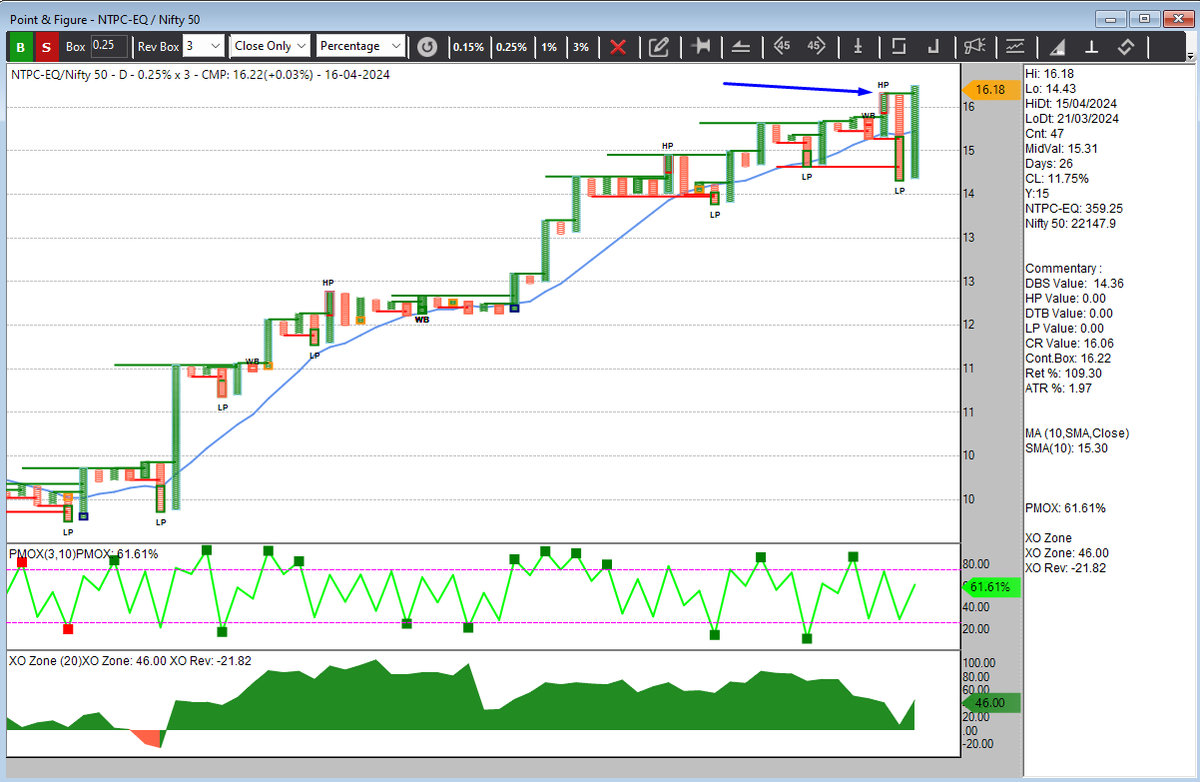
Task: Expand the Close Only dropdown
Action: click(x=269, y=46)
